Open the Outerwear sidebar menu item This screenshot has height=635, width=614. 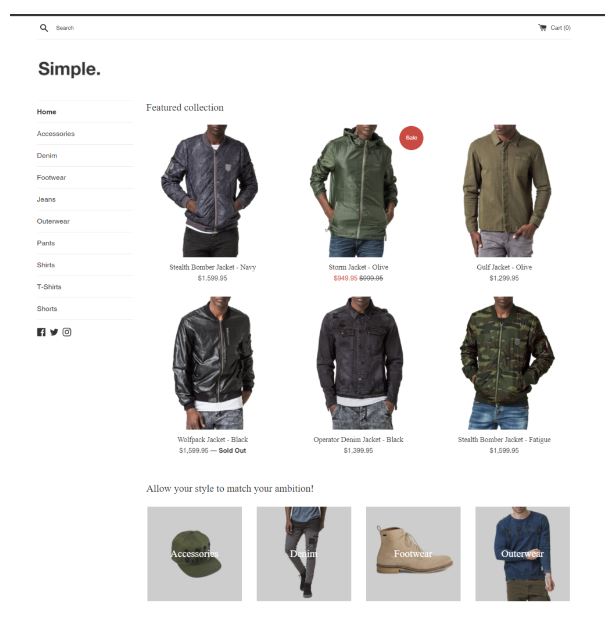(x=53, y=221)
